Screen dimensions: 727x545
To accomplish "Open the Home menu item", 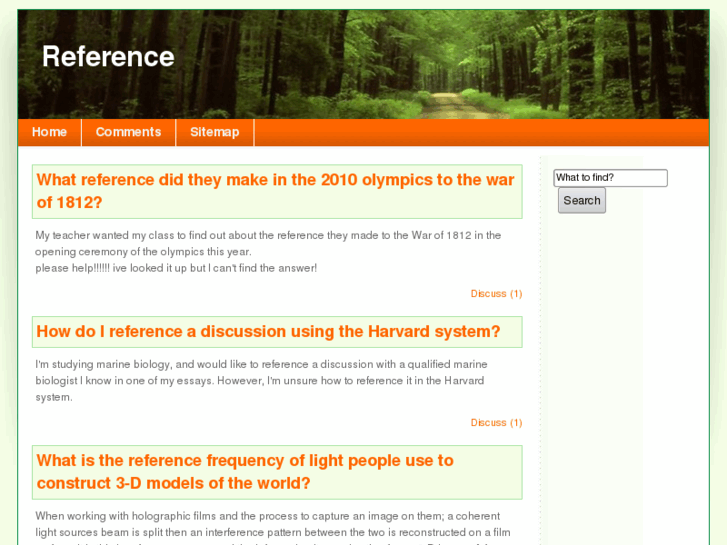I will click(49, 132).
